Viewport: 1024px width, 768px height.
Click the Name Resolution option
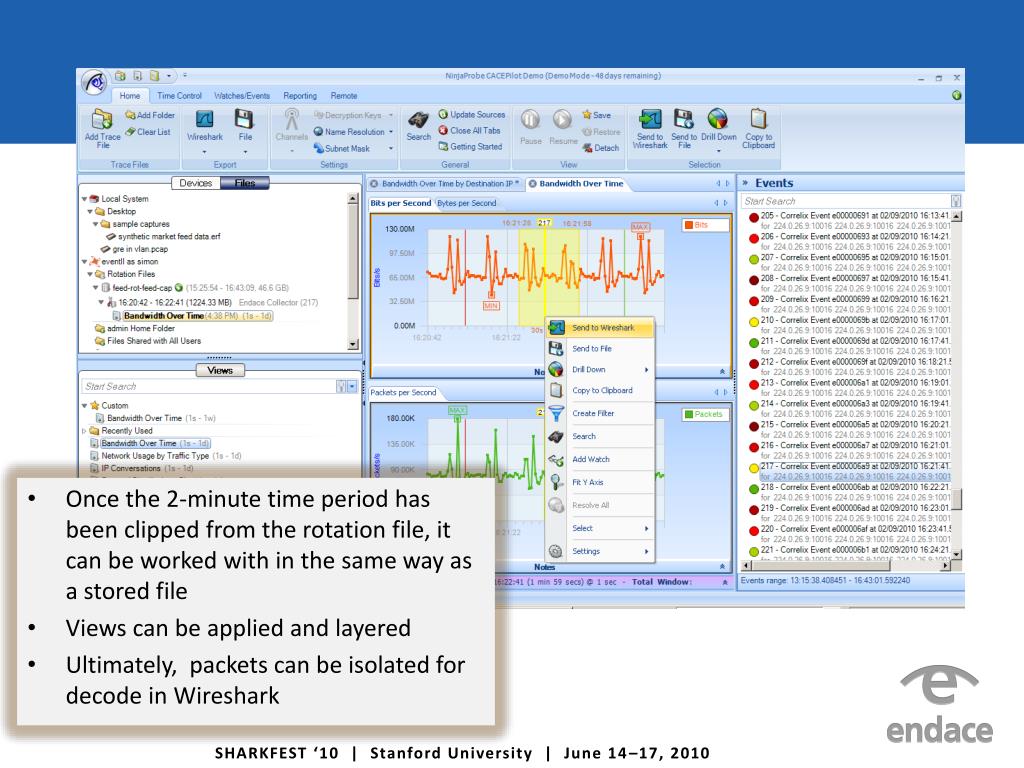(x=353, y=132)
